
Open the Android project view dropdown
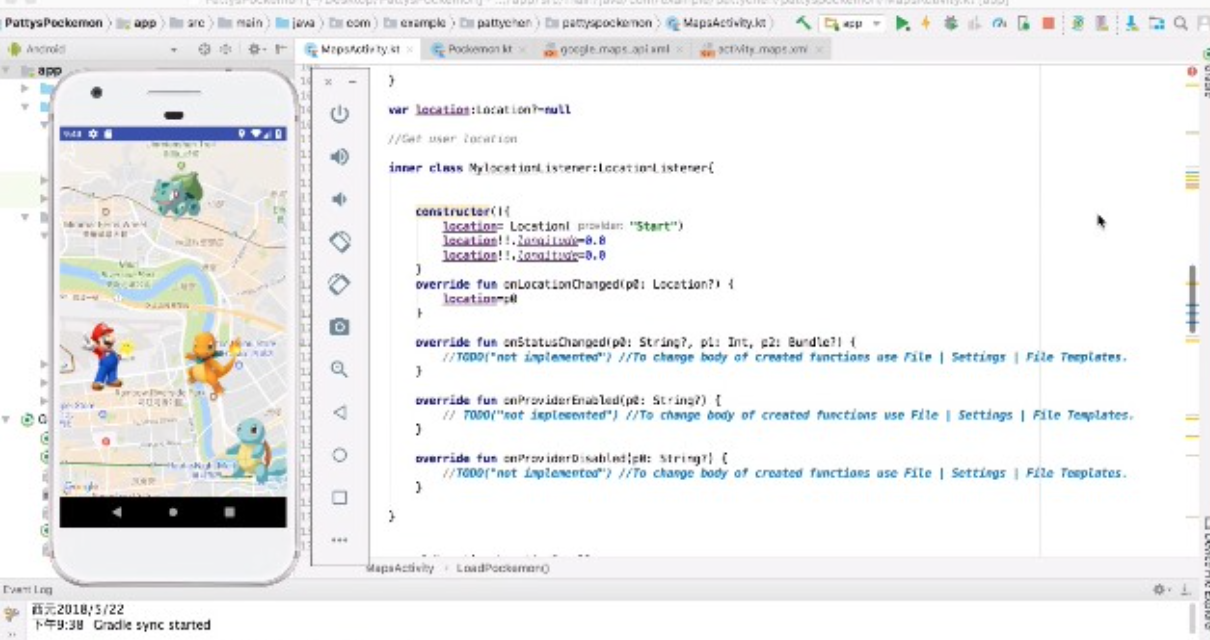click(90, 49)
